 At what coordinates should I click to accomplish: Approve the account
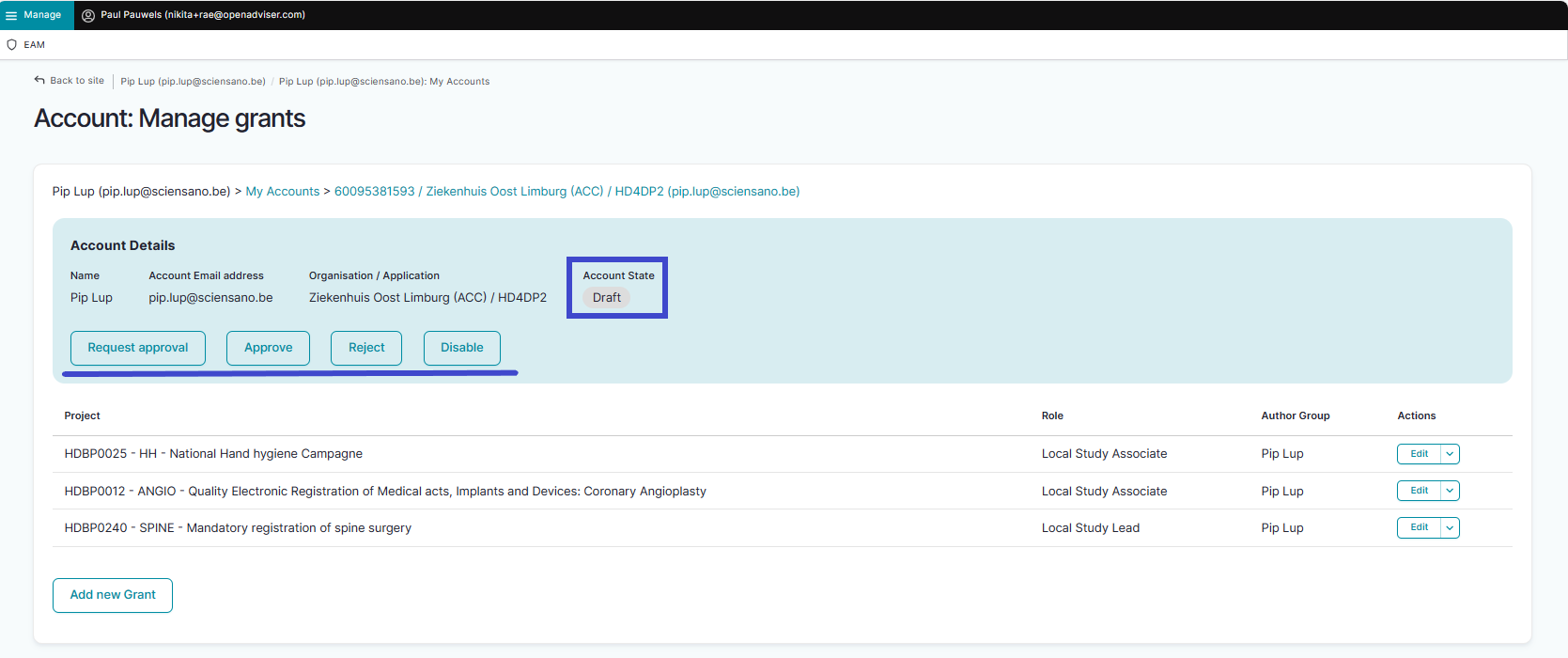click(x=268, y=348)
